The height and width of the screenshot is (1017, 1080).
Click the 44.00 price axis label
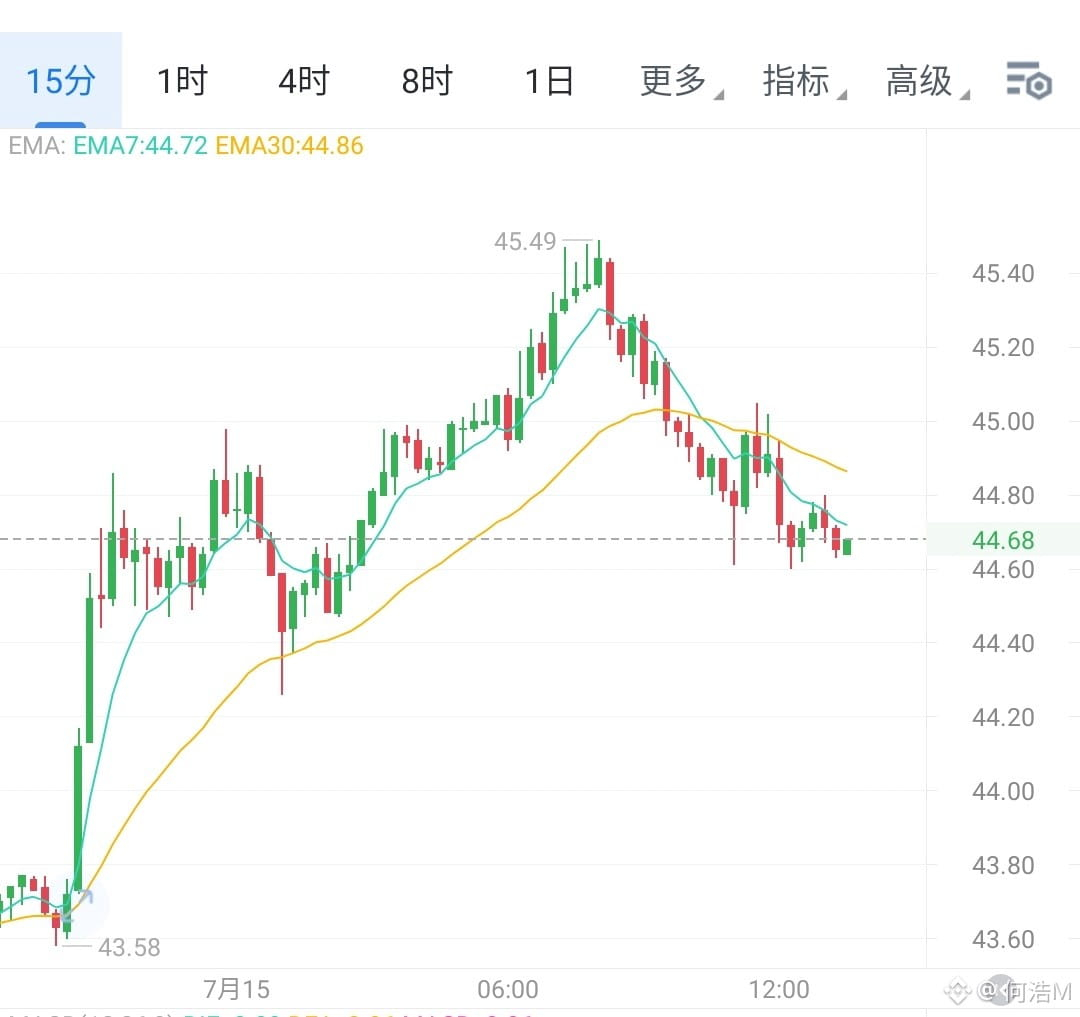(1003, 791)
